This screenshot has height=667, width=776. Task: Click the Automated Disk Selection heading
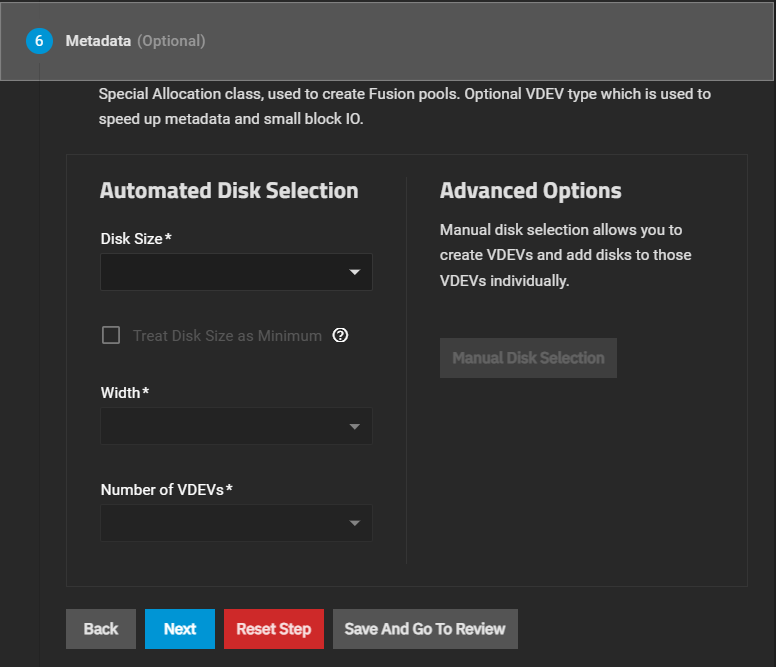[229, 191]
